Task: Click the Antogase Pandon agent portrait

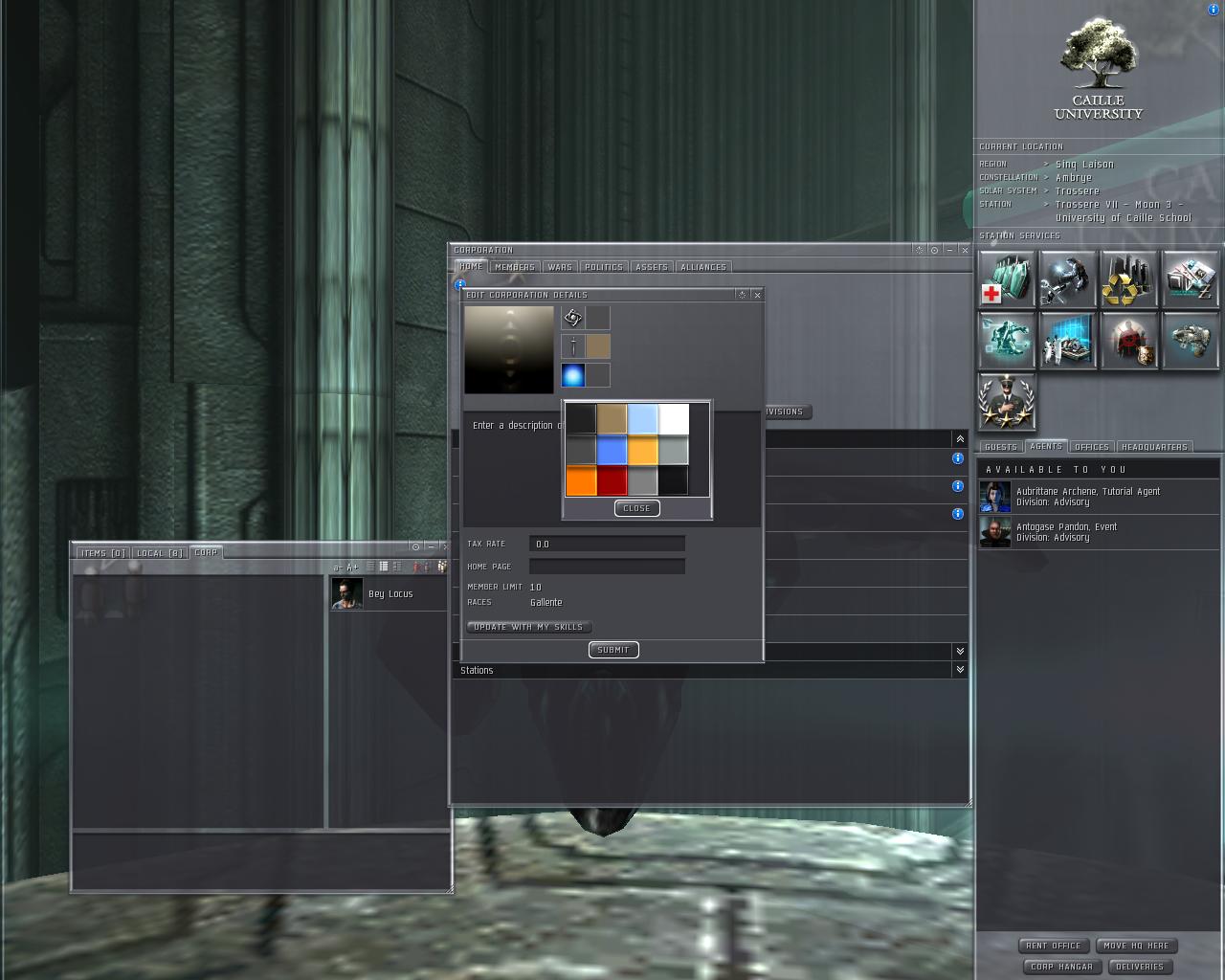Action: pos(995,532)
